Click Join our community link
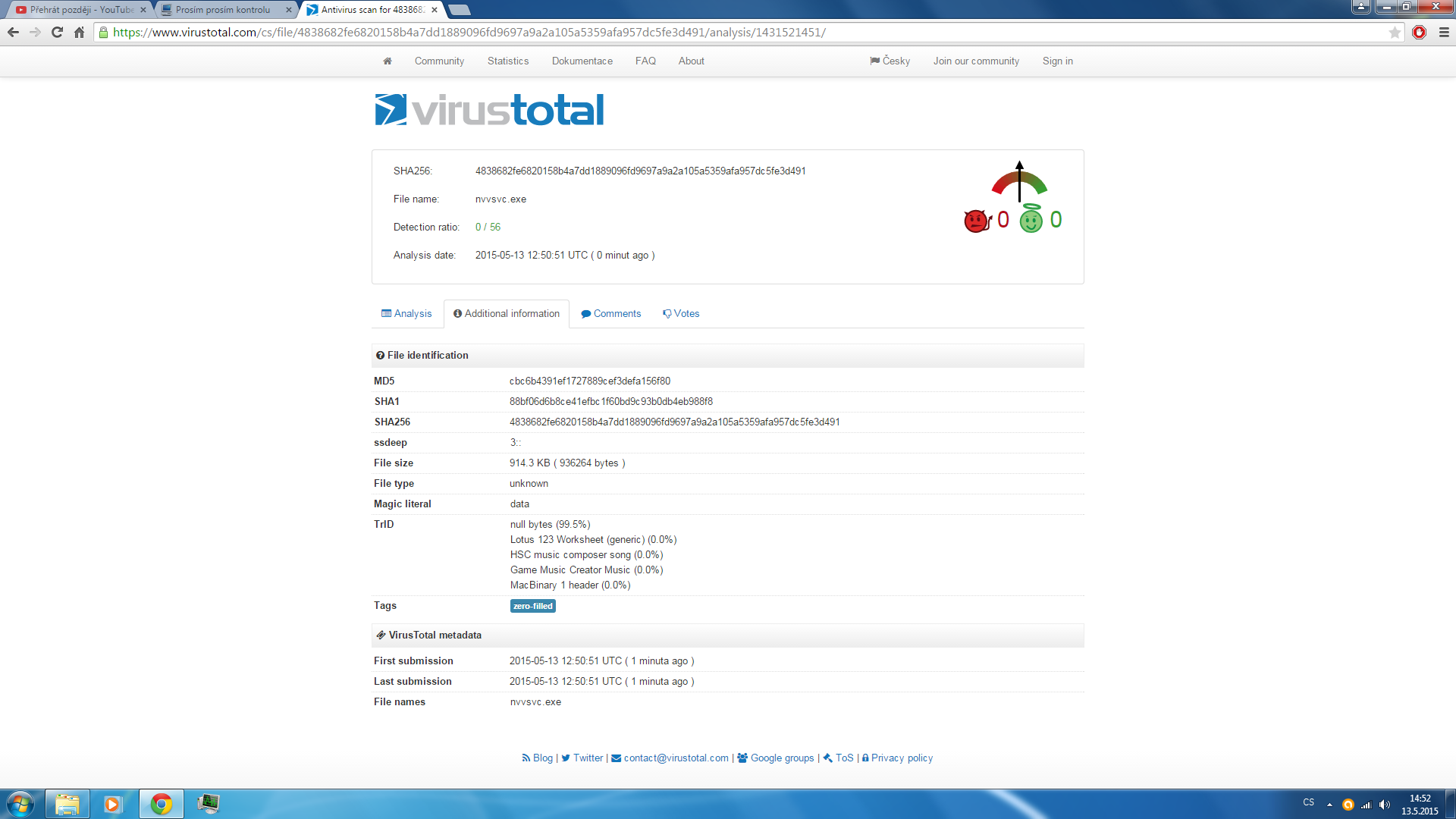Image resolution: width=1456 pixels, height=819 pixels. pos(976,61)
